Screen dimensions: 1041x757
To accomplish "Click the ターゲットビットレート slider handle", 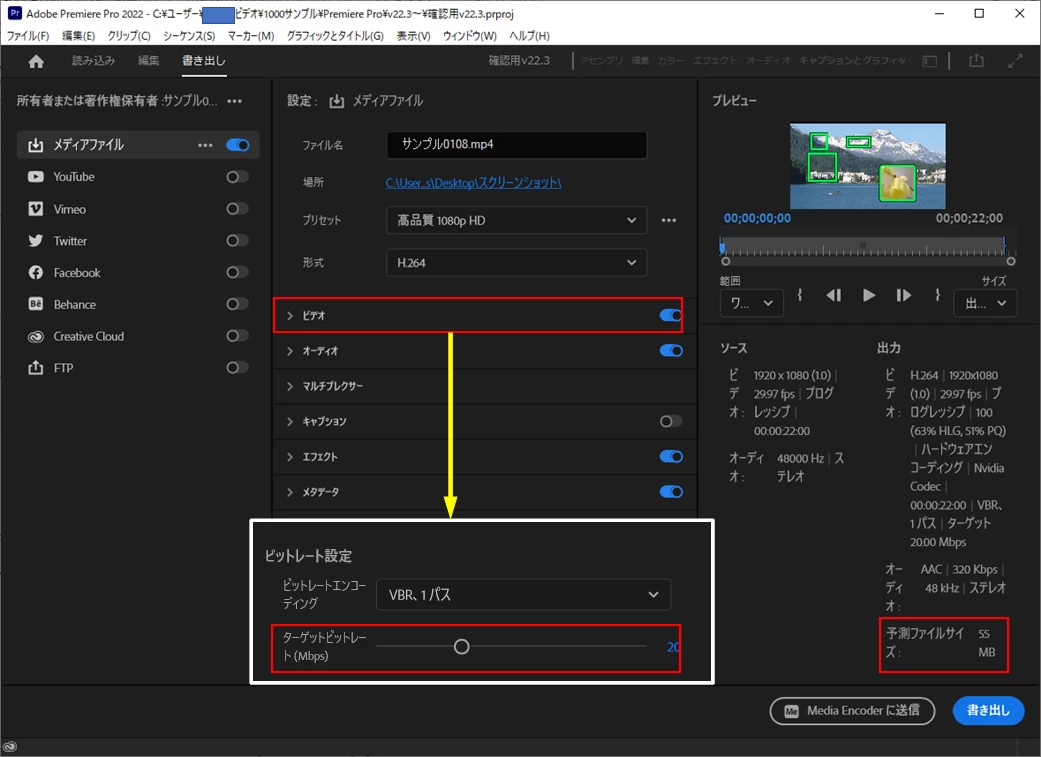I will tap(461, 647).
